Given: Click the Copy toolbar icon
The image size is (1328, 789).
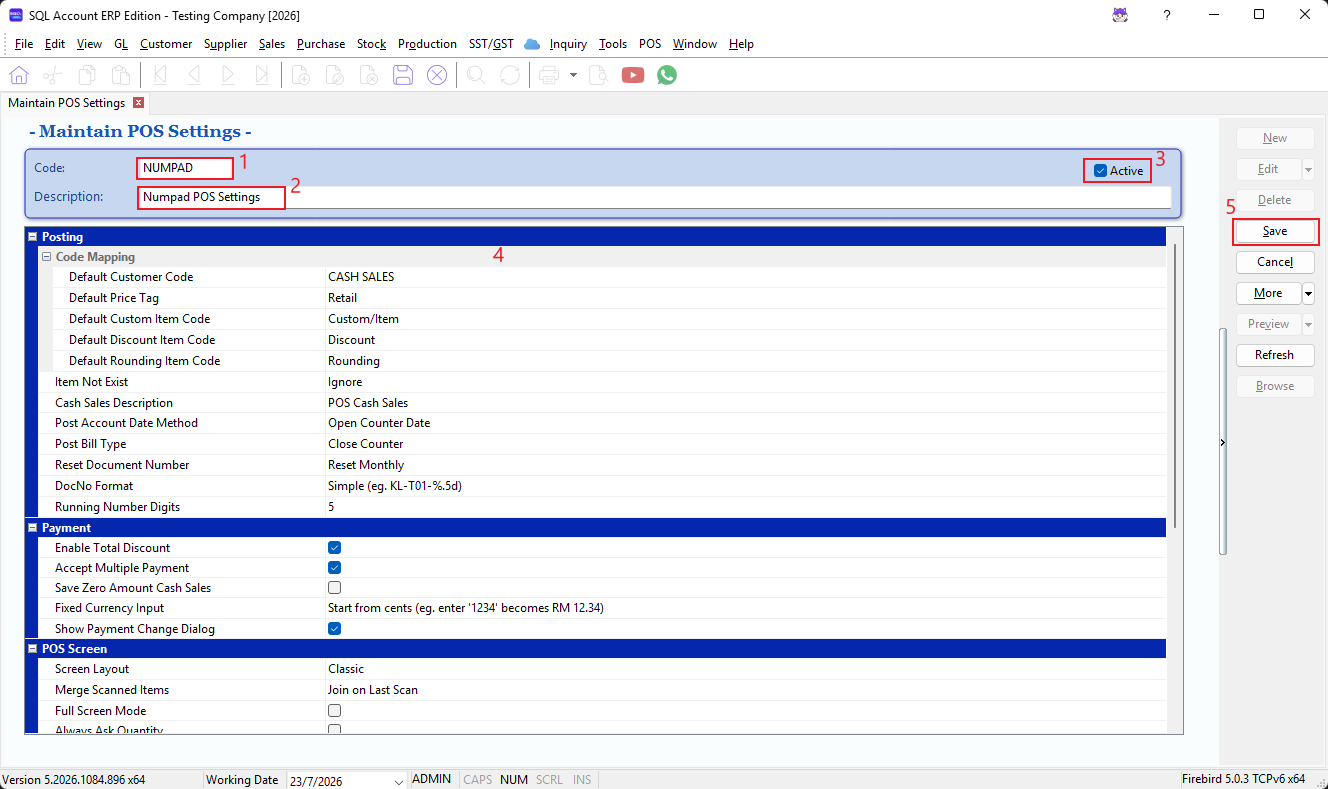Looking at the screenshot, I should tap(87, 75).
